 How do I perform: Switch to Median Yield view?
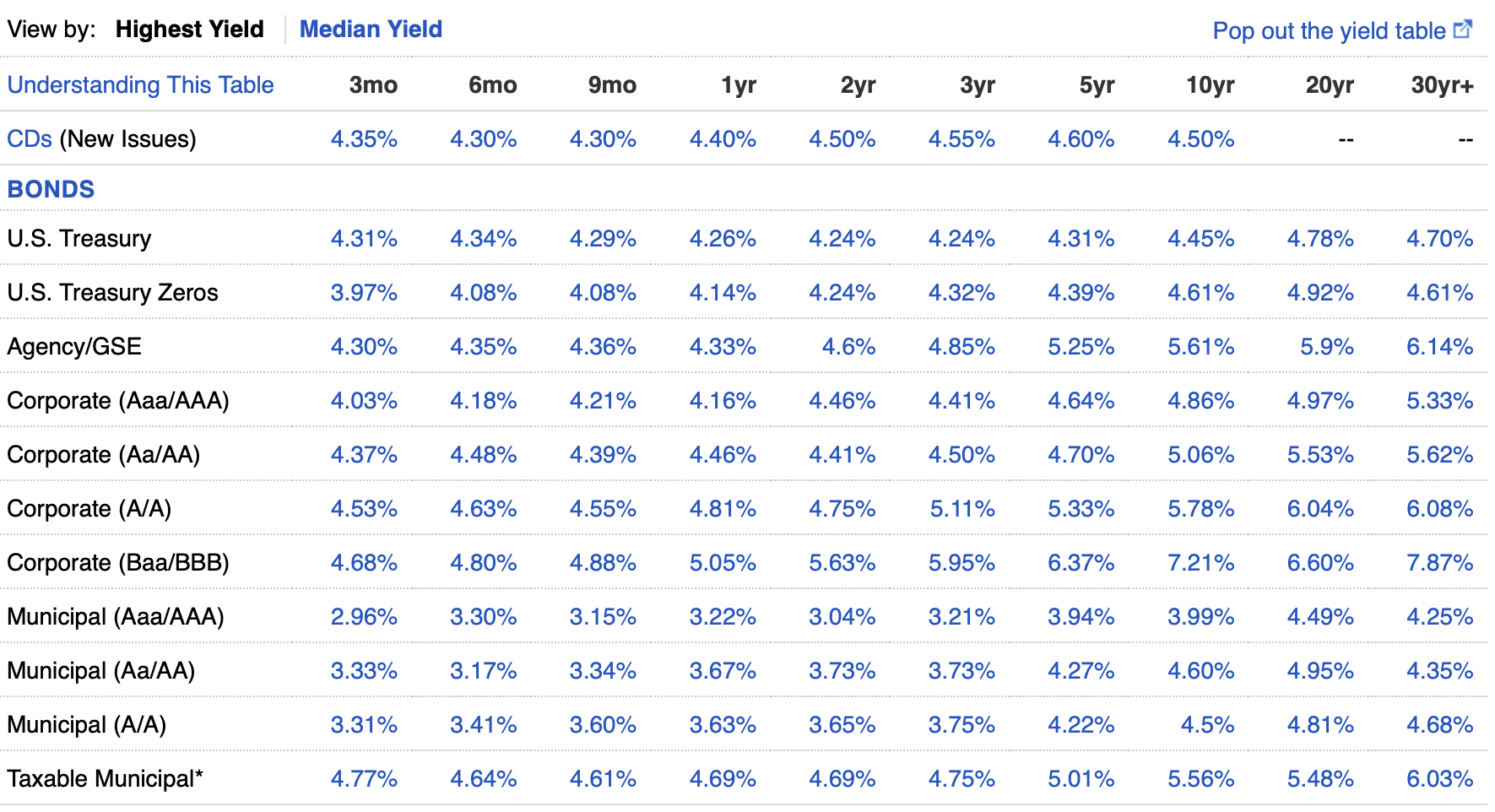pyautogui.click(x=371, y=30)
